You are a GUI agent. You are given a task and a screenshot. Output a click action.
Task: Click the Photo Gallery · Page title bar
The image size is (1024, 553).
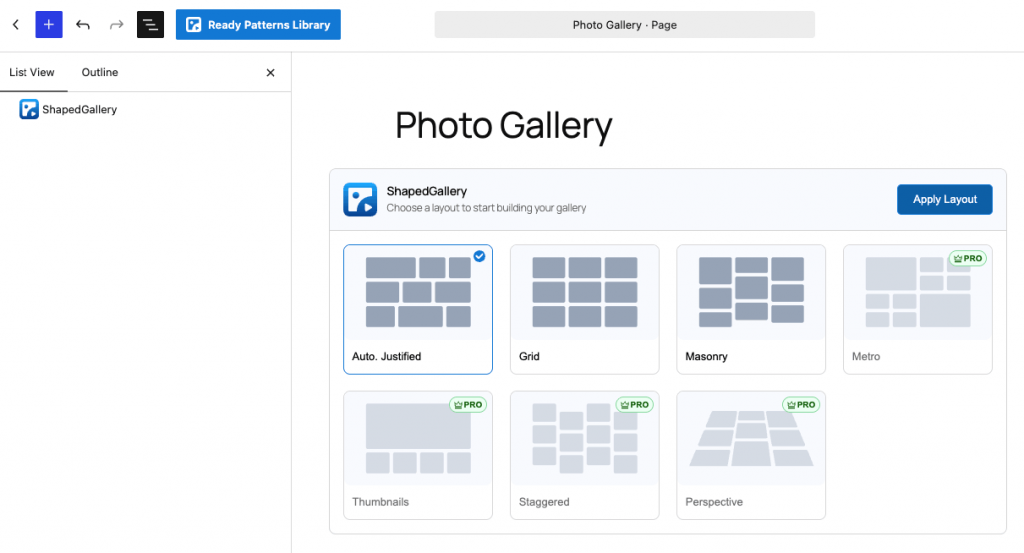tap(624, 25)
